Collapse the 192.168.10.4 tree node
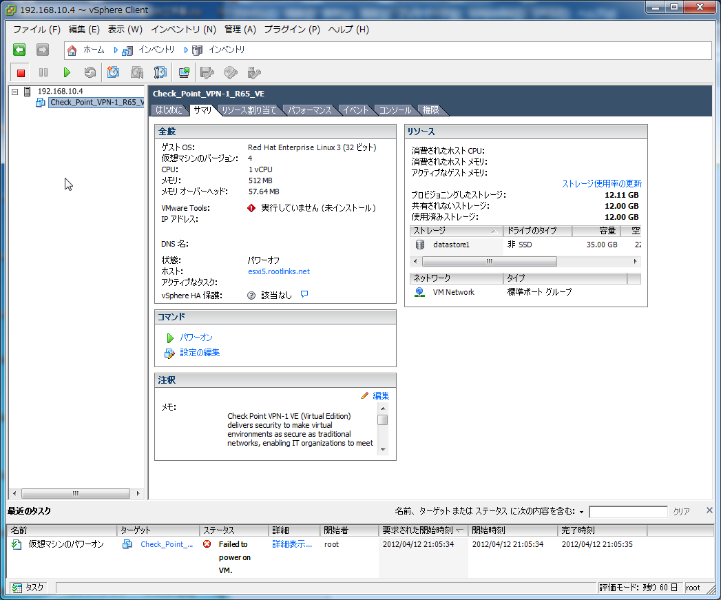The image size is (721, 600). click(x=15, y=92)
